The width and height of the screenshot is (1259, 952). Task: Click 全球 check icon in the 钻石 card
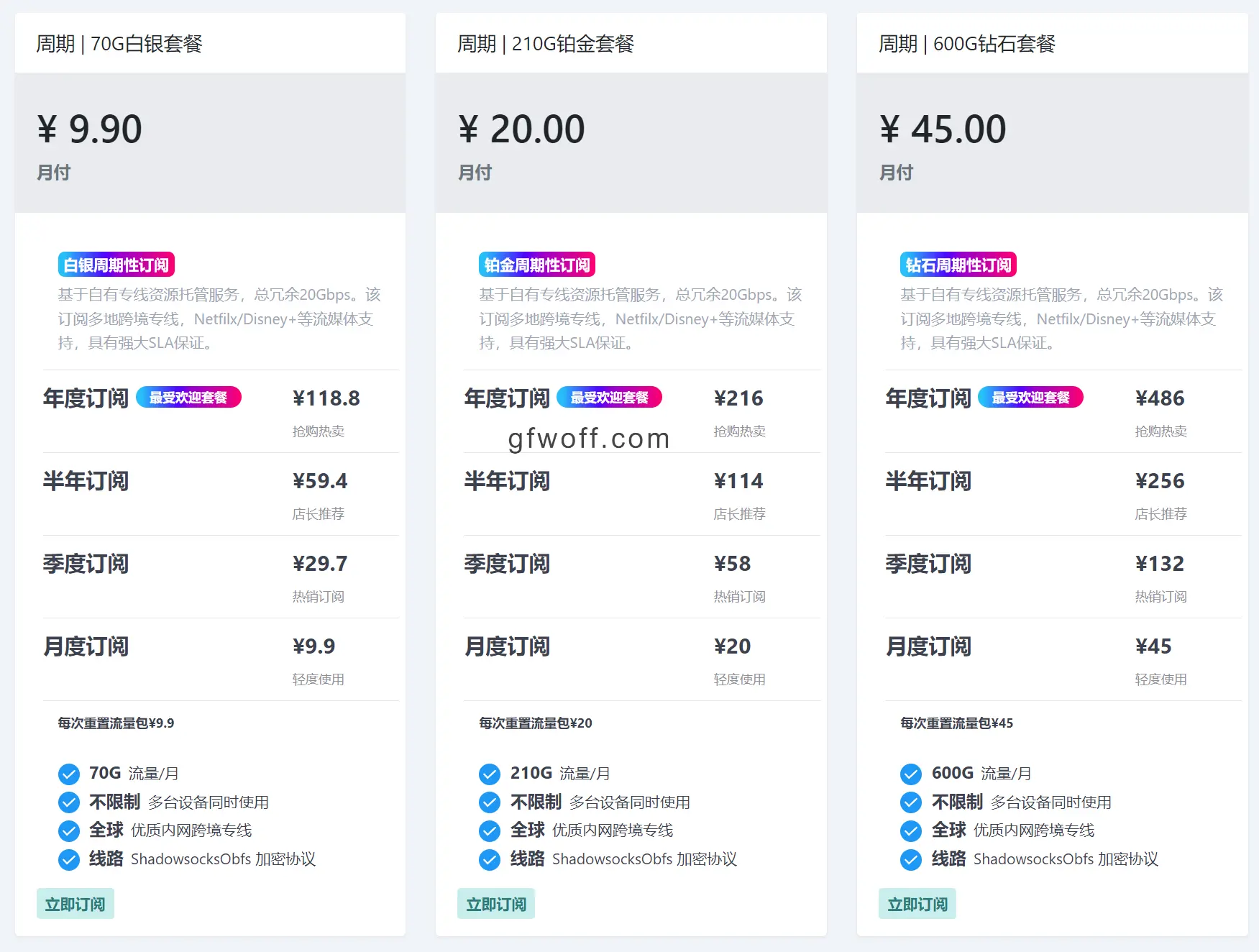click(x=911, y=830)
